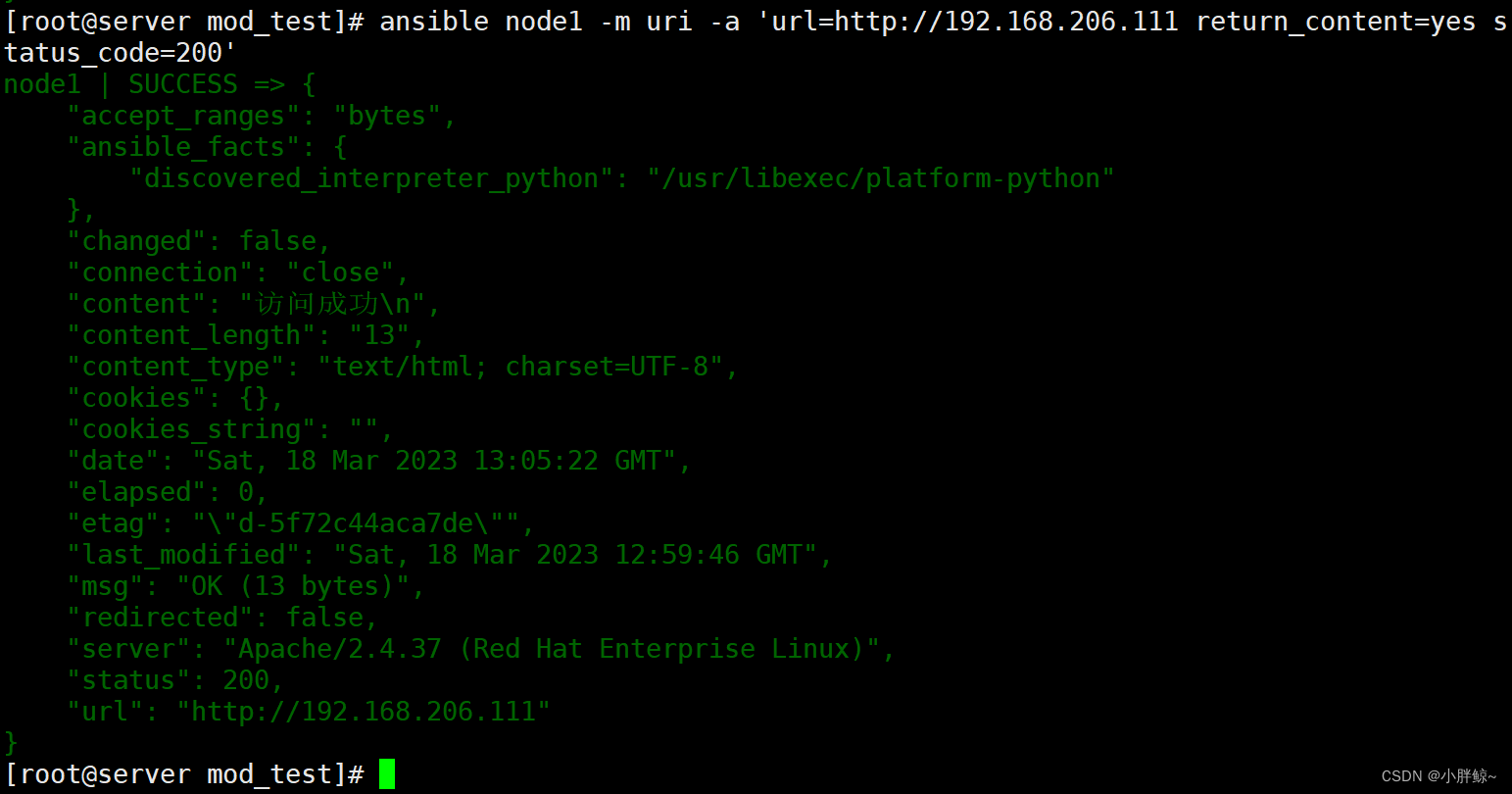Click the CSDN watermark text
Image resolution: width=1512 pixels, height=794 pixels.
coord(1439,775)
